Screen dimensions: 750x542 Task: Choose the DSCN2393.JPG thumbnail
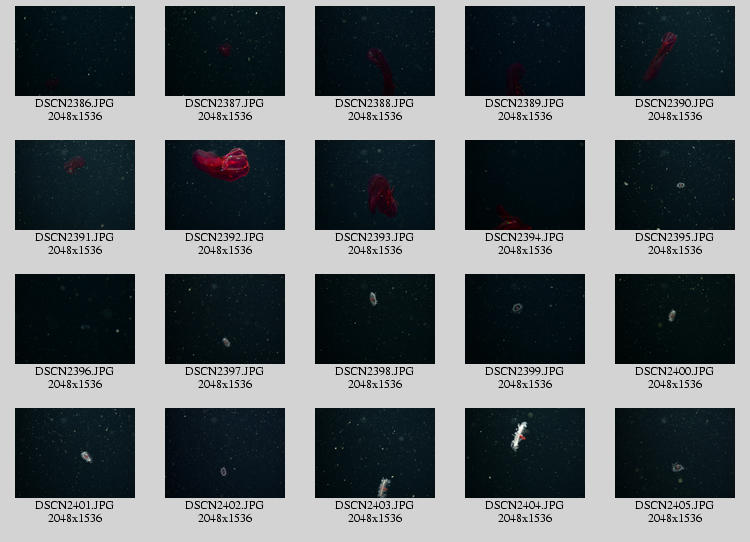(375, 185)
